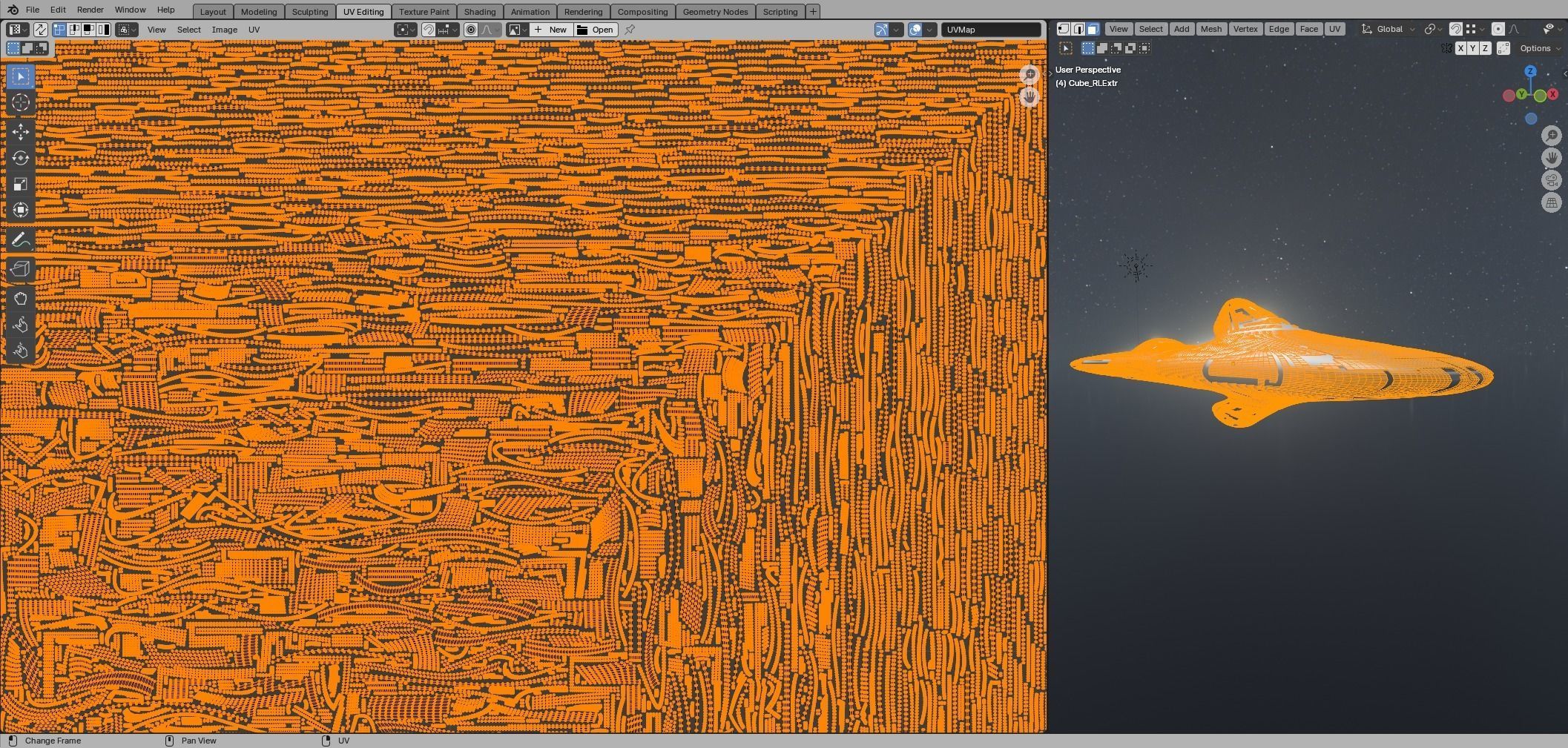Image resolution: width=1568 pixels, height=748 pixels.
Task: Select the Pinch sculpt tool
Action: click(x=21, y=350)
